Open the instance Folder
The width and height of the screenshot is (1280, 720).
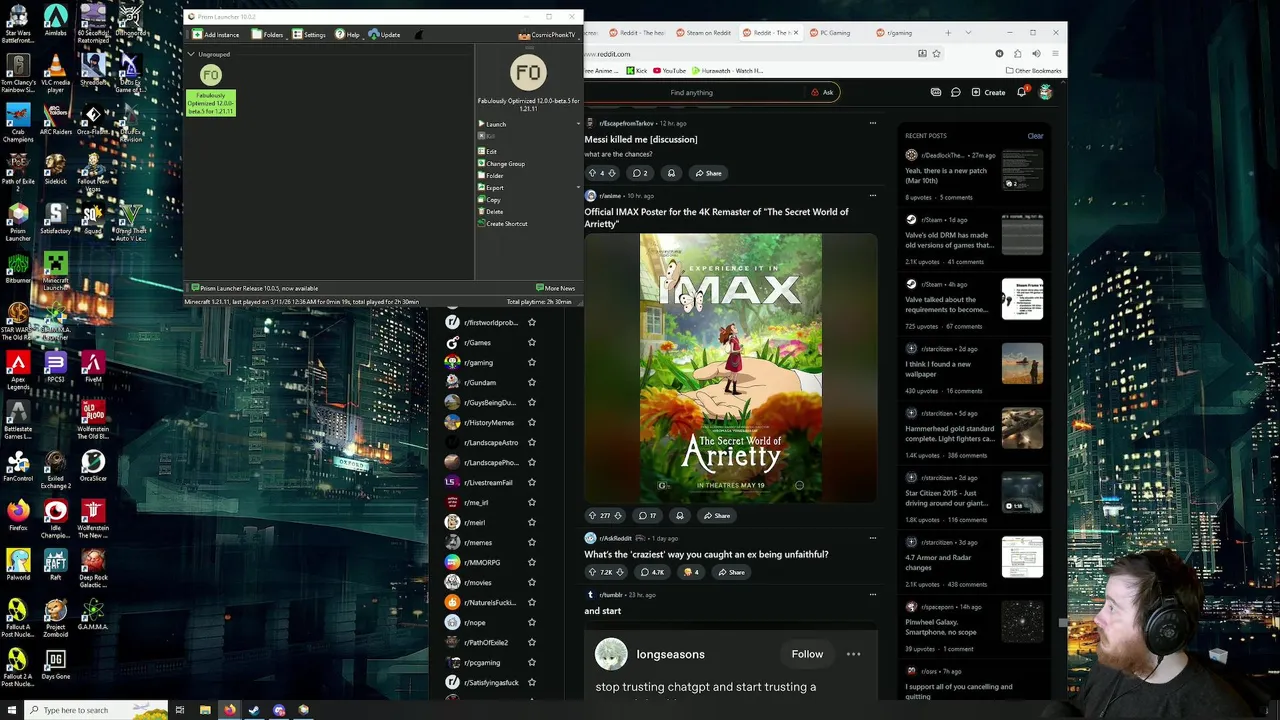click(490, 176)
